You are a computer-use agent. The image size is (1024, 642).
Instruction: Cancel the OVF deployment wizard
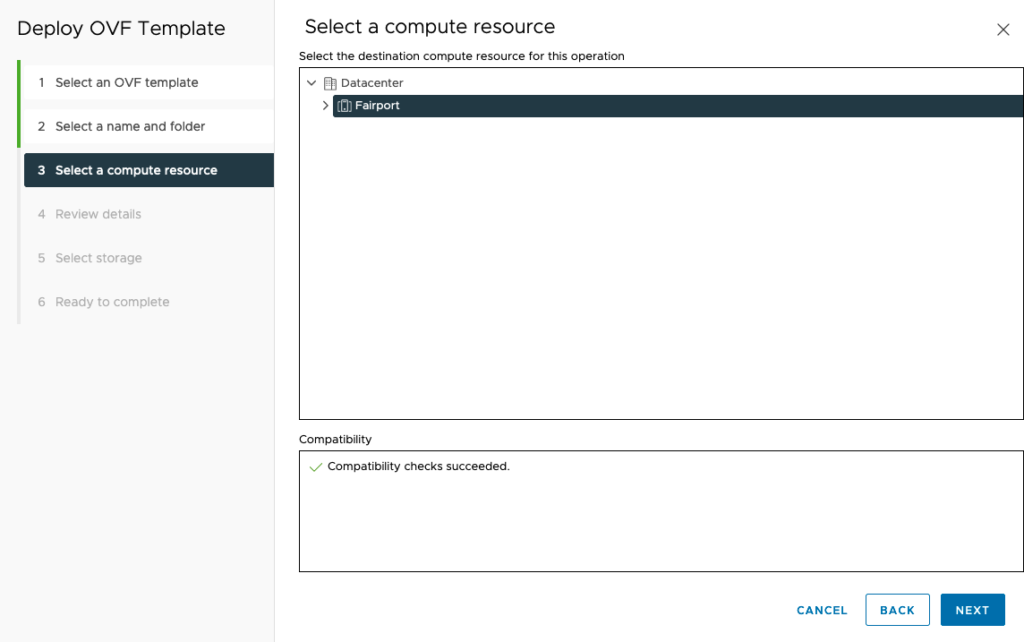click(x=822, y=610)
